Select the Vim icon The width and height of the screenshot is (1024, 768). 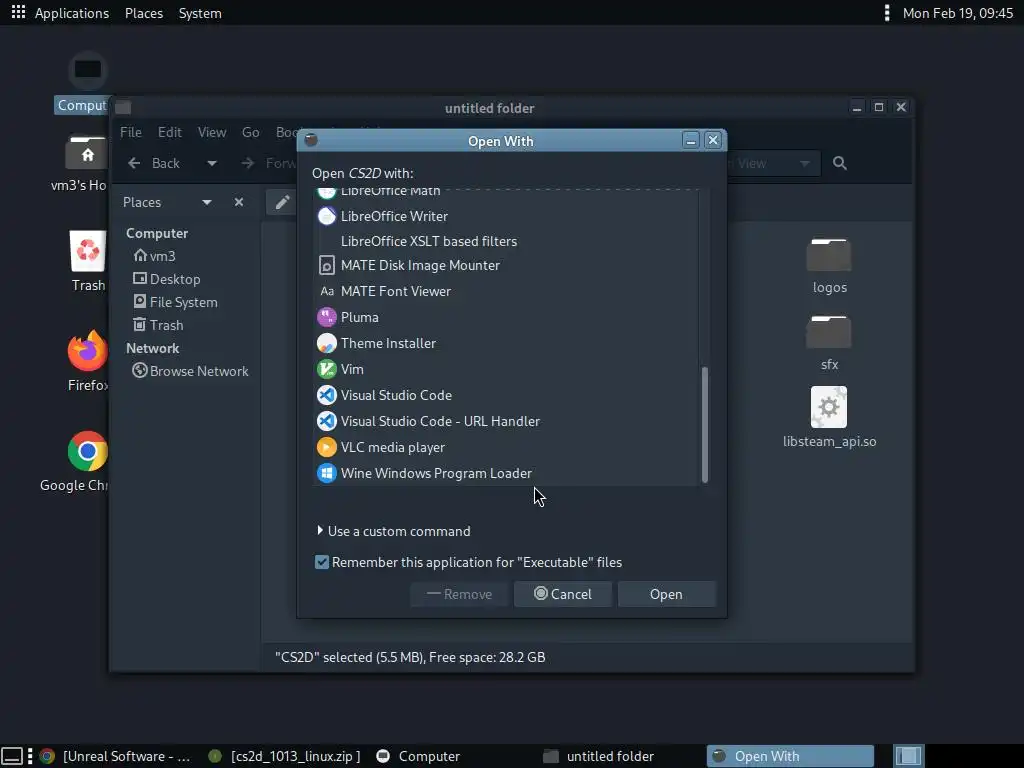[x=327, y=370]
